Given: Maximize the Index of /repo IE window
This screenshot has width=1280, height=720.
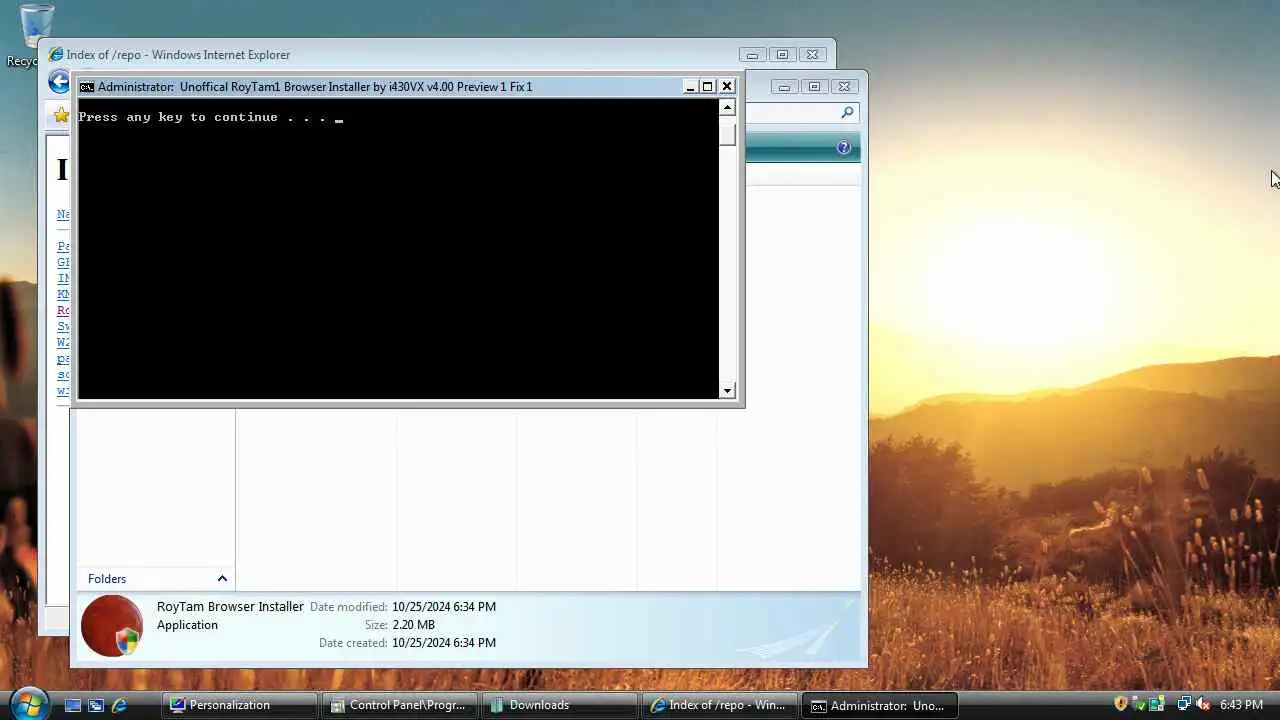Looking at the screenshot, I should pyautogui.click(x=782, y=55).
